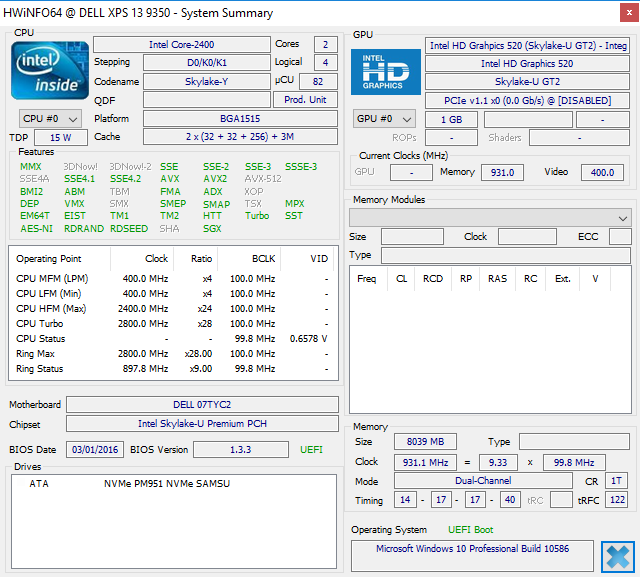Click the Chipset field Intel Skylake-U Premium PCH

[202, 424]
